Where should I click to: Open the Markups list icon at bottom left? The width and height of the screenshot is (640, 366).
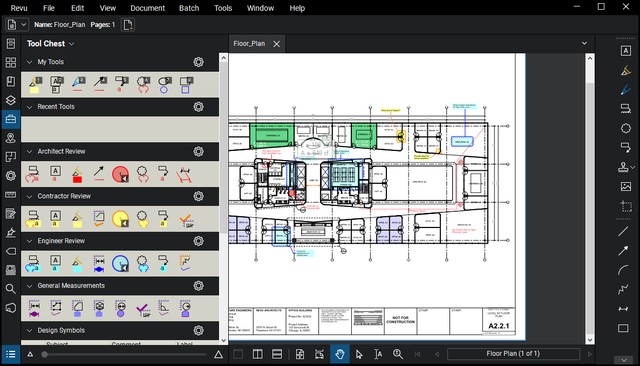pos(11,354)
